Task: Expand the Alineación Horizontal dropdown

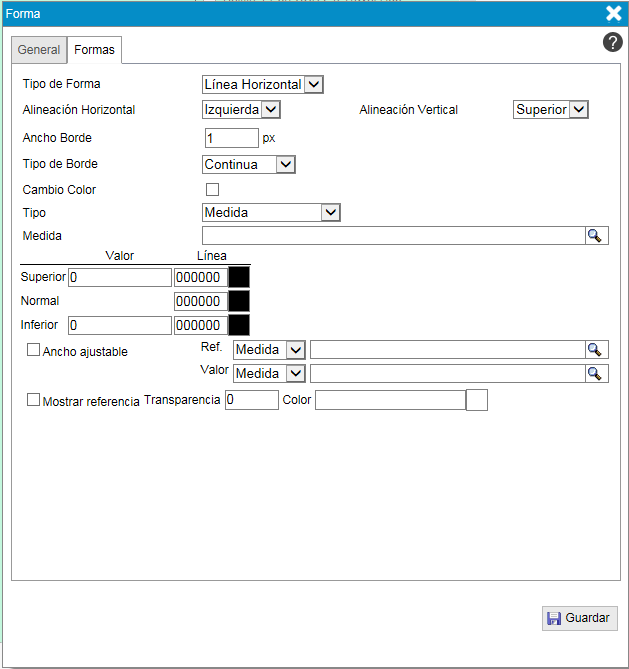Action: click(241, 109)
